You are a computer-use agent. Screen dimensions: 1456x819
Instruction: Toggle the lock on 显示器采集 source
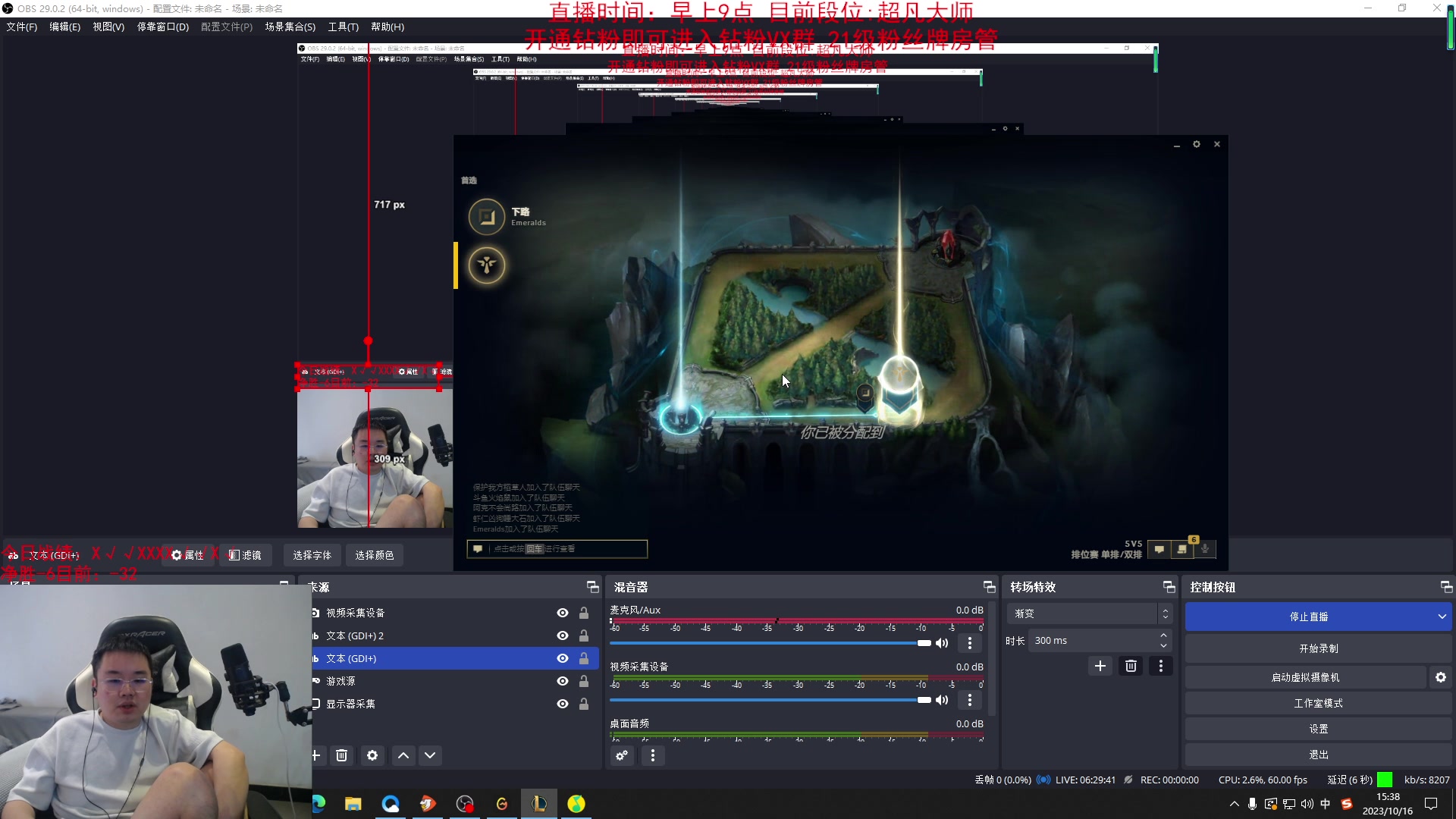584,704
